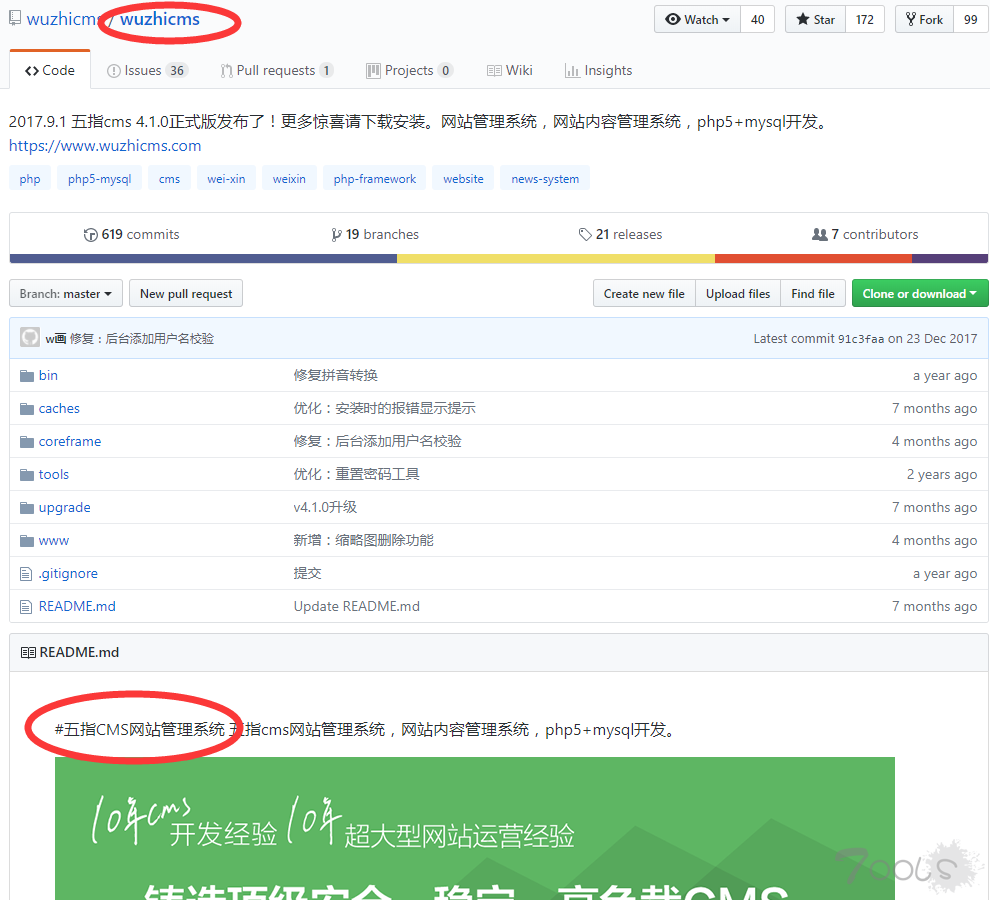Viewport: 990px width, 900px height.
Task: Open the Clone or download dropdown
Action: [x=920, y=294]
